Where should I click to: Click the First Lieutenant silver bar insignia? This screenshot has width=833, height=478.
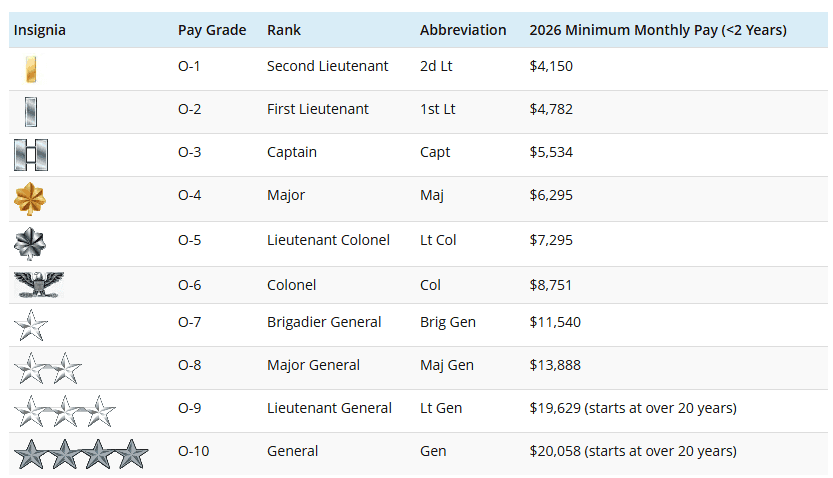(x=30, y=111)
